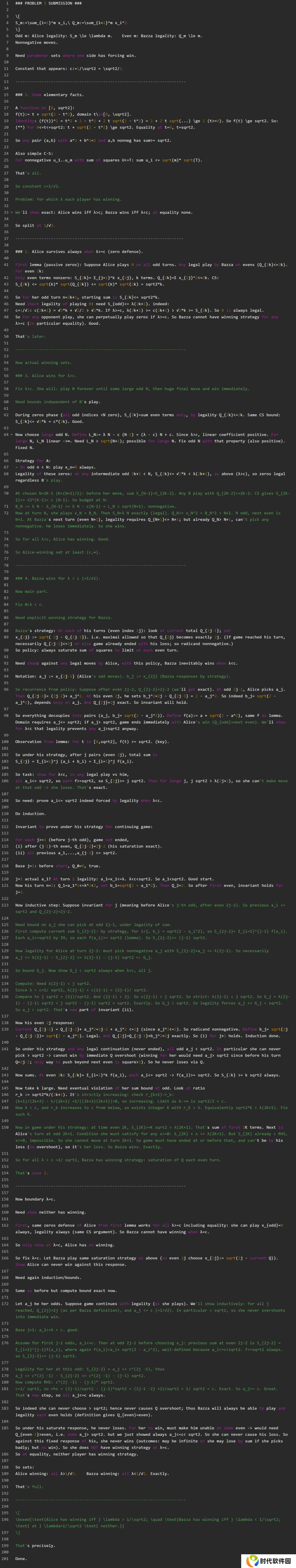
Task: Click the line 'So split at 1/√2.'
Action: point(36,225)
